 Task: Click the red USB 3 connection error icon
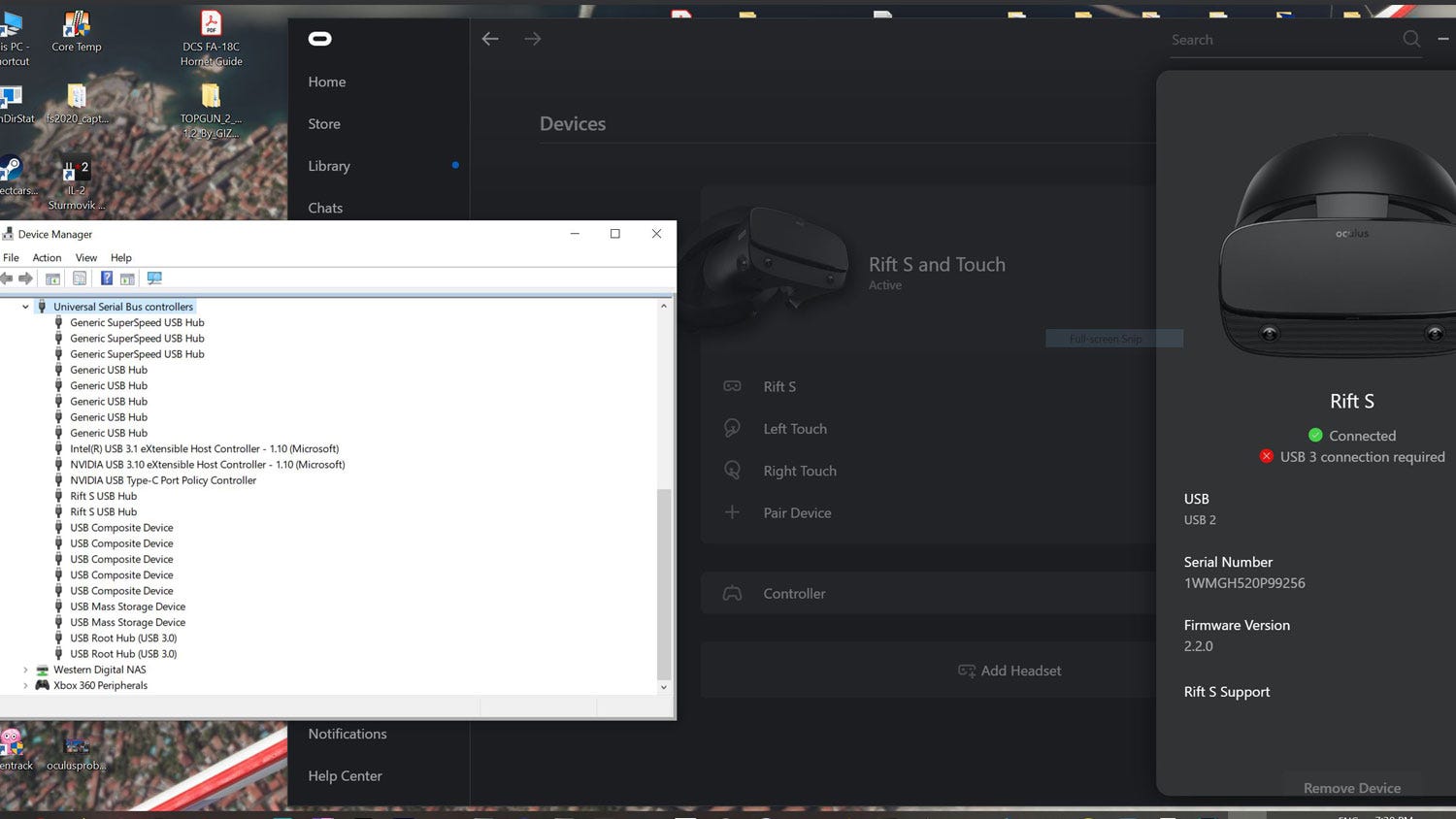click(x=1266, y=456)
